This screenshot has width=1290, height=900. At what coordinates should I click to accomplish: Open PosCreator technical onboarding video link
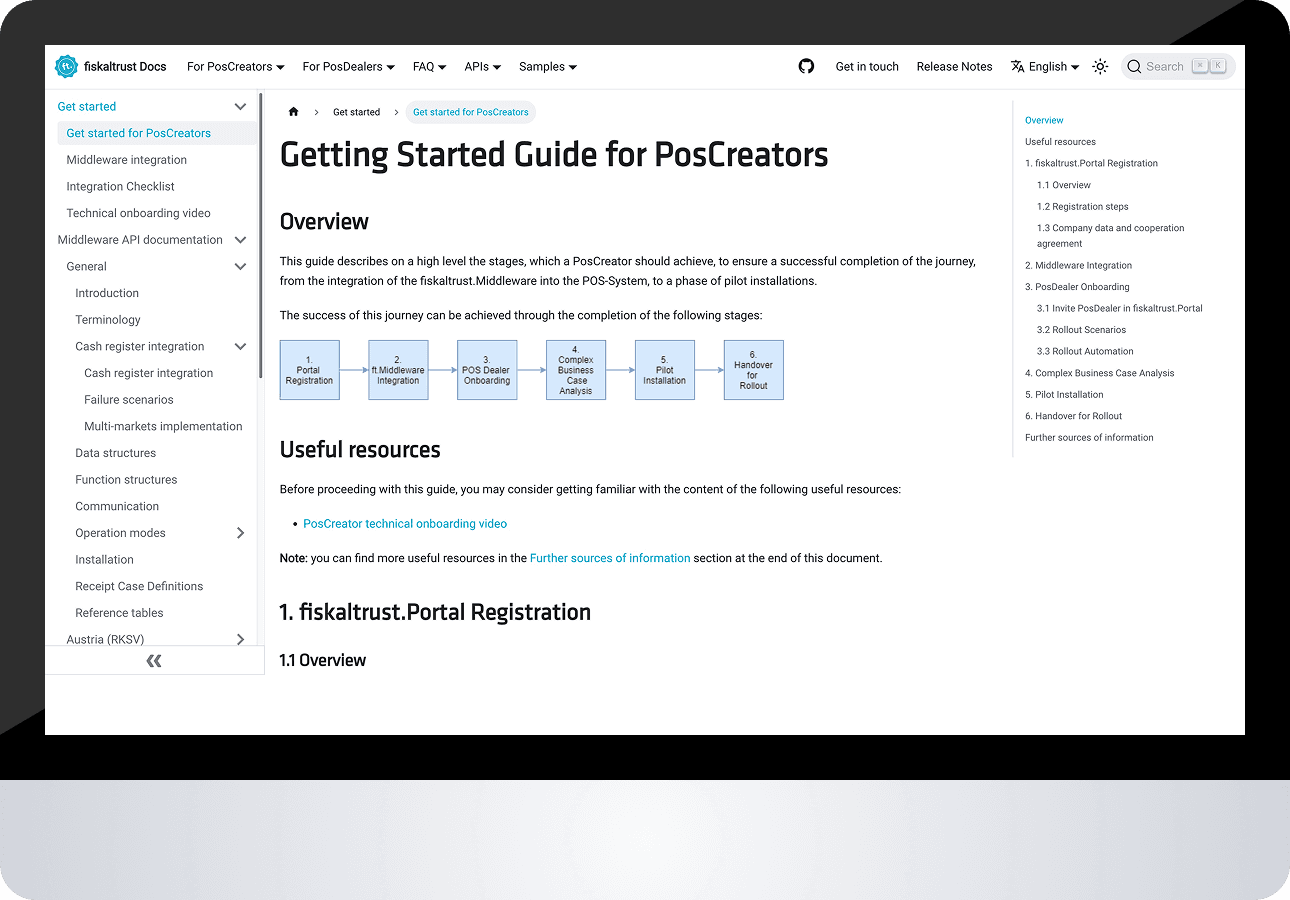[405, 524]
